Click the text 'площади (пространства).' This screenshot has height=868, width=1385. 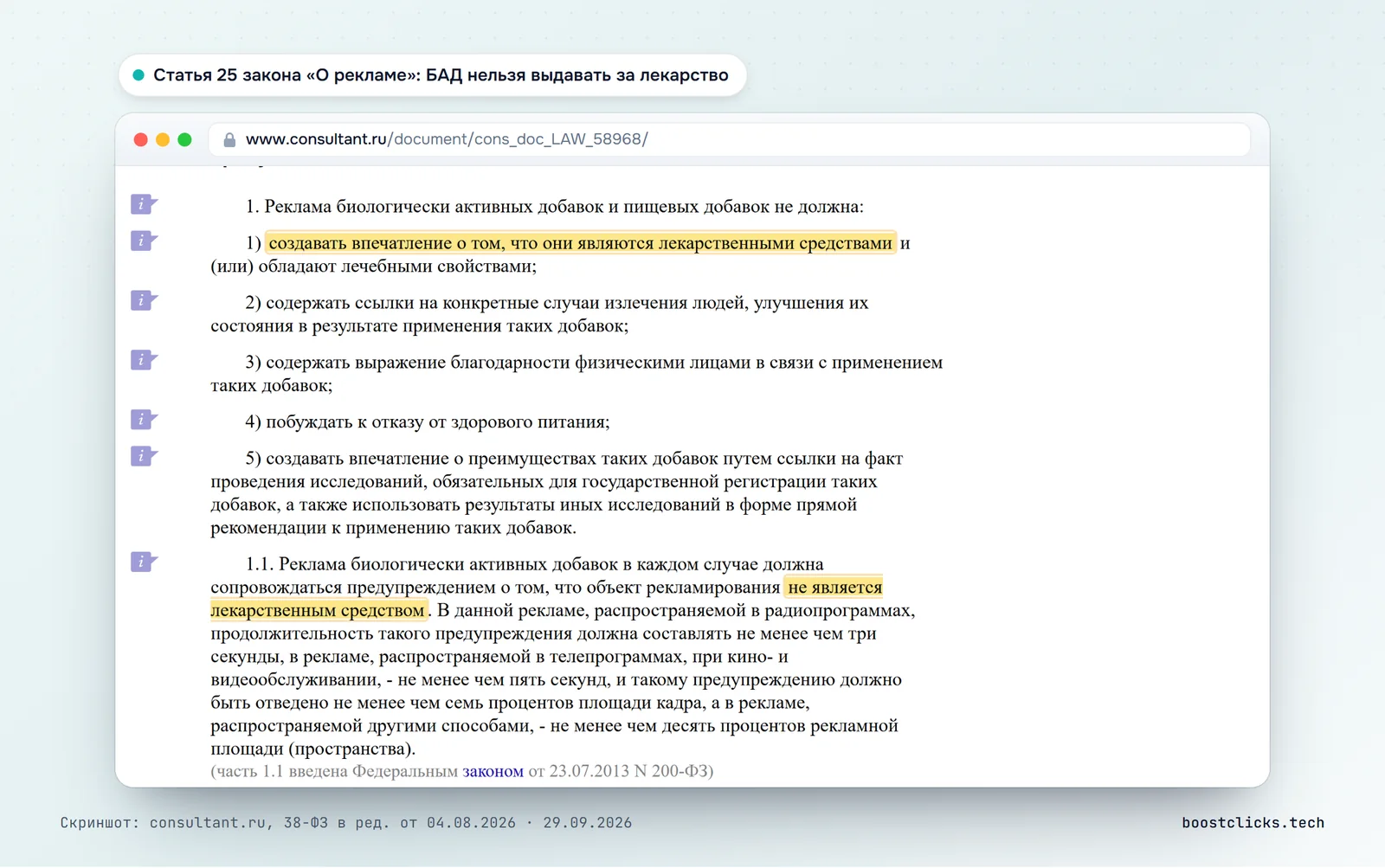click(312, 749)
